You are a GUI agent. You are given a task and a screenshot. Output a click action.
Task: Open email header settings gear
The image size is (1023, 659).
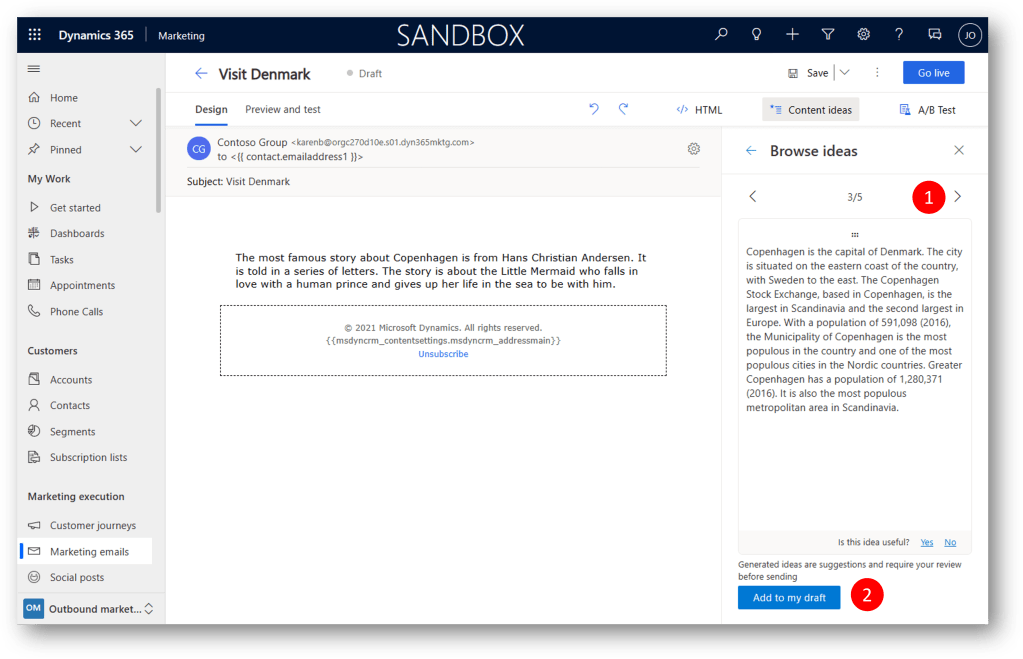(693, 149)
